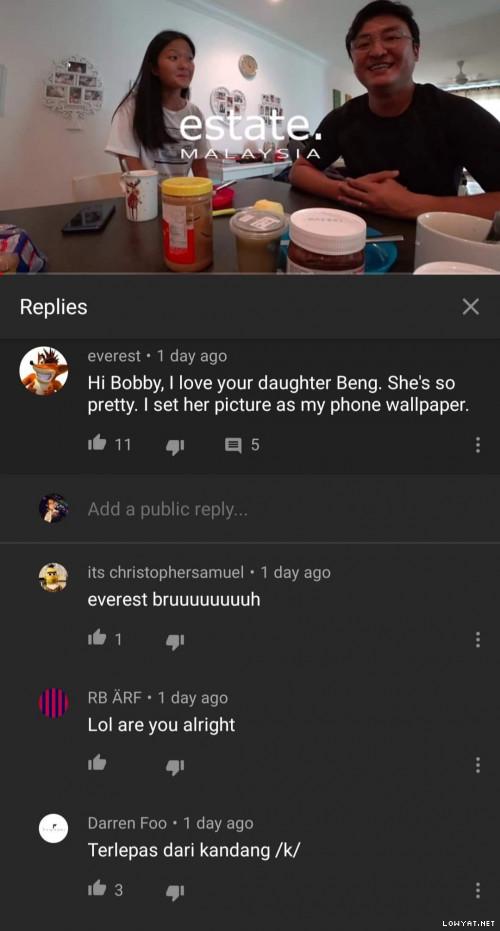Open options menu for christophersamuel's reply
Viewport: 500px width, 931px height.
(x=477, y=639)
